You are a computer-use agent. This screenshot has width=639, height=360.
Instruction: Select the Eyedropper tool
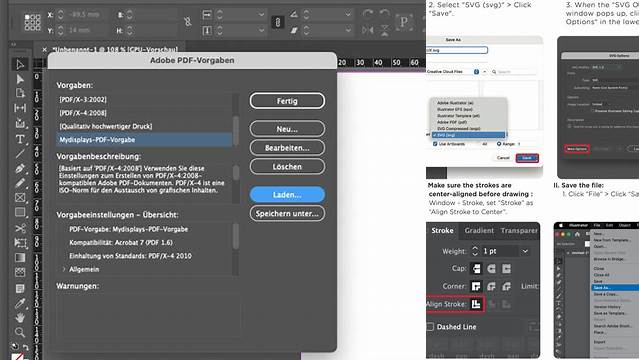pyautogui.click(x=20, y=303)
